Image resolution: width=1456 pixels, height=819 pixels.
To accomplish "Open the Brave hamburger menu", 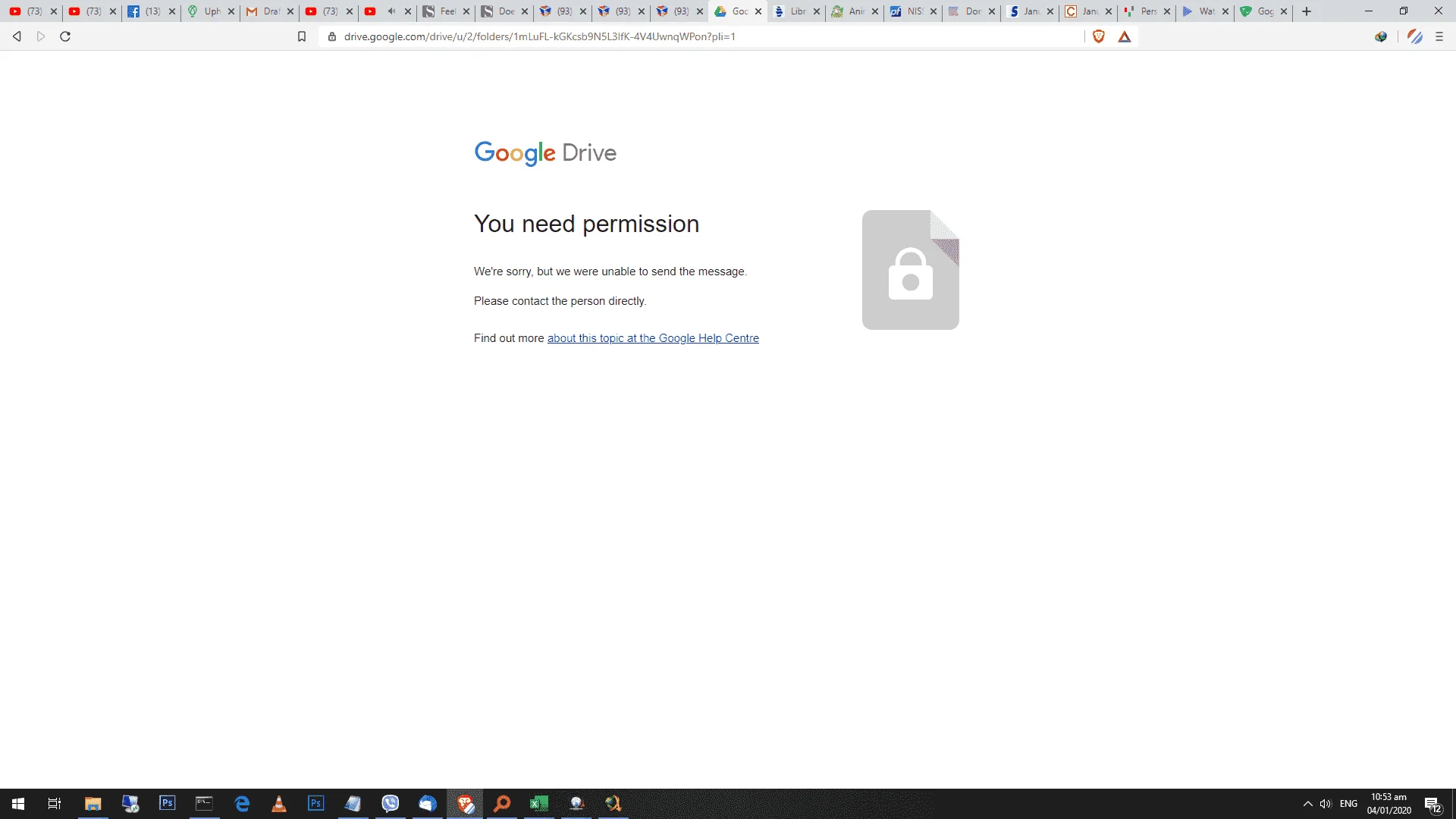I will [1439, 36].
